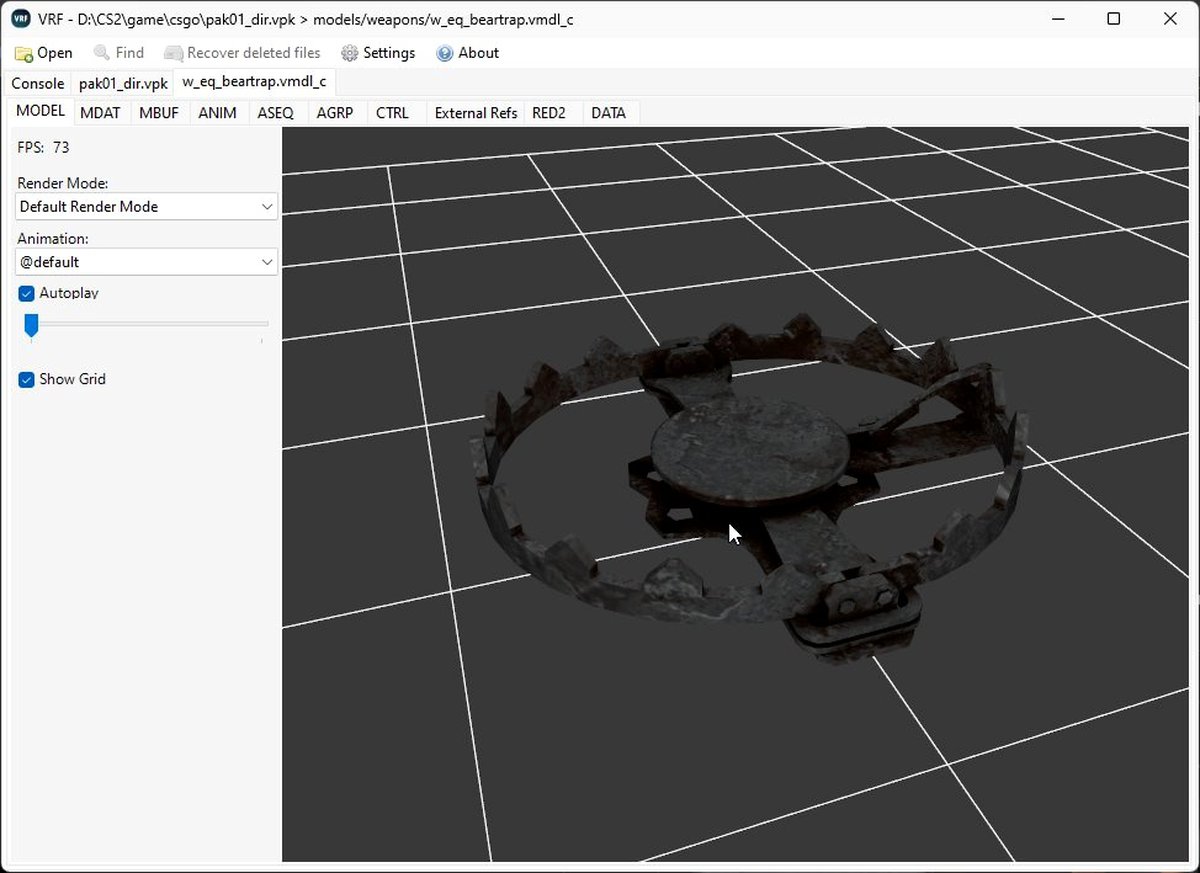Switch to the pak01_dir.vpk tab
1200x873 pixels.
coord(124,84)
